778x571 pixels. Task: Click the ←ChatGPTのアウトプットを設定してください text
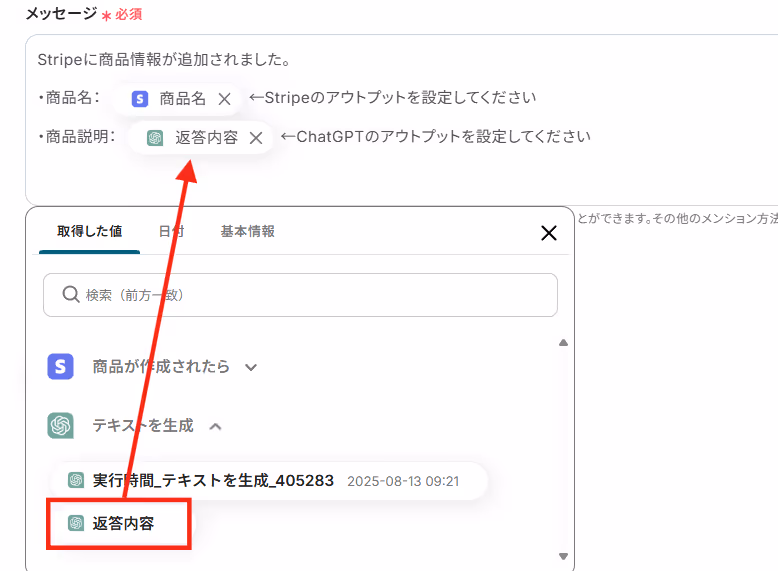436,136
